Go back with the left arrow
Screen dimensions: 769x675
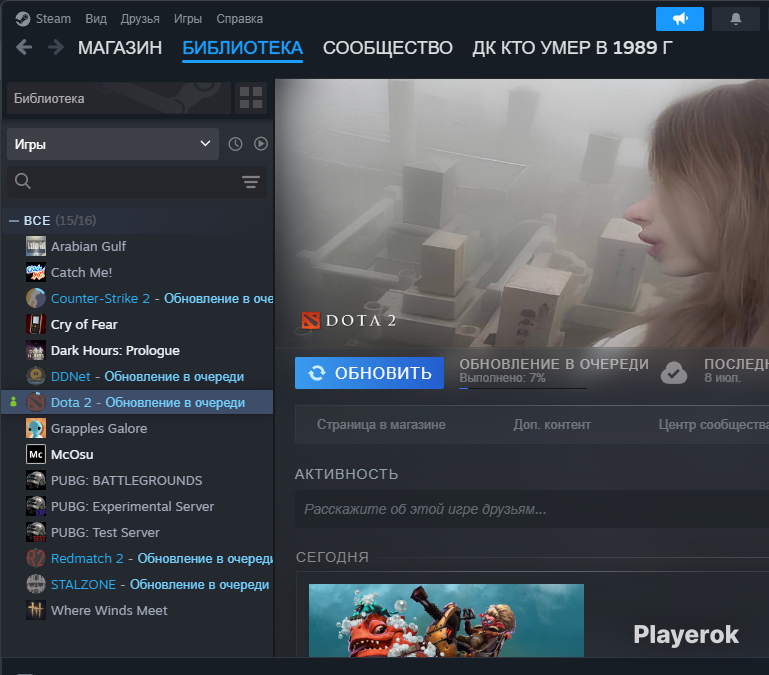click(x=24, y=48)
